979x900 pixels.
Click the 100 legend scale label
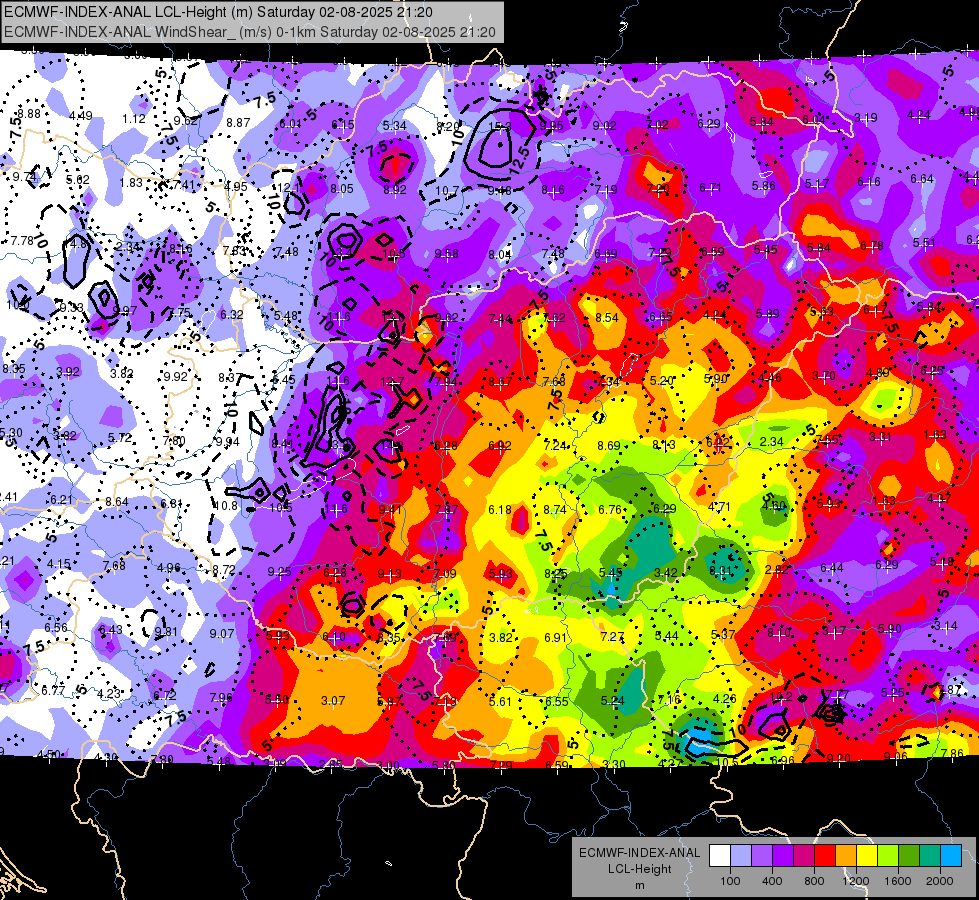pyautogui.click(x=730, y=881)
